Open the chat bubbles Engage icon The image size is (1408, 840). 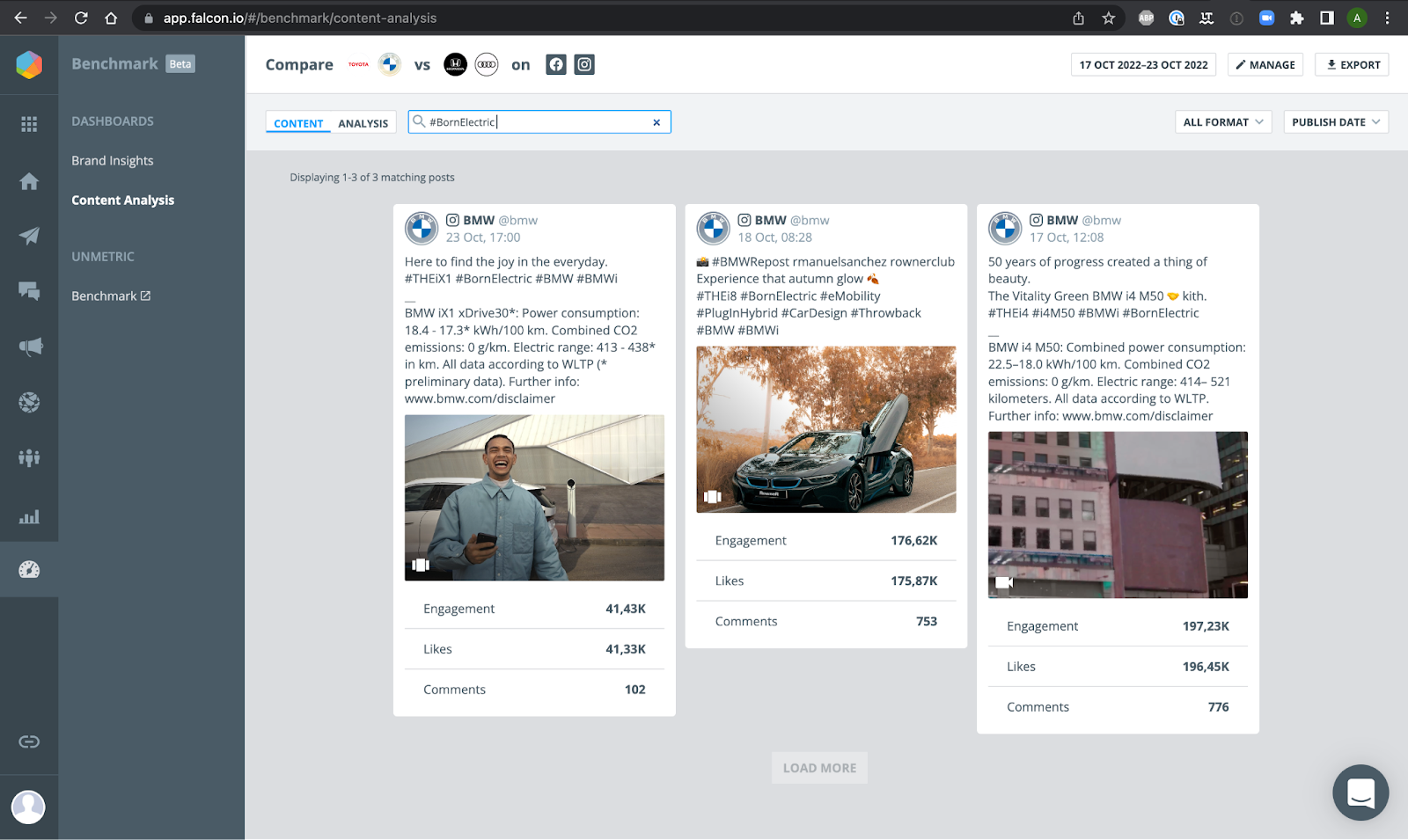[x=29, y=291]
